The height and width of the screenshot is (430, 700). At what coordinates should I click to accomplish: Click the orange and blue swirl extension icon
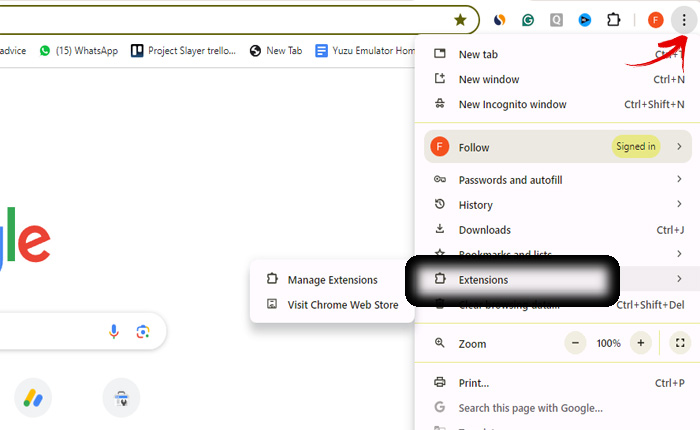coord(499,20)
